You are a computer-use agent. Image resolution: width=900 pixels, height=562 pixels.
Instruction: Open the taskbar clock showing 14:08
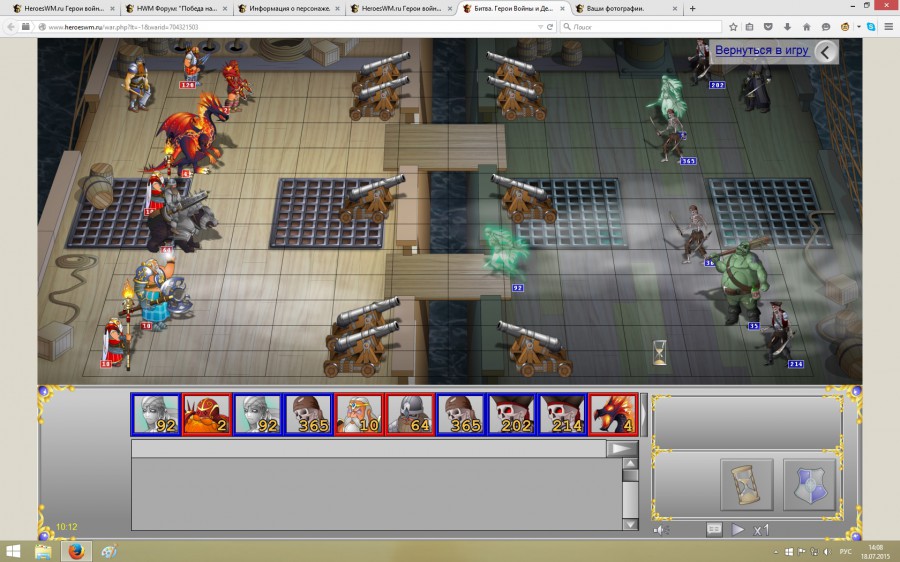(x=875, y=552)
